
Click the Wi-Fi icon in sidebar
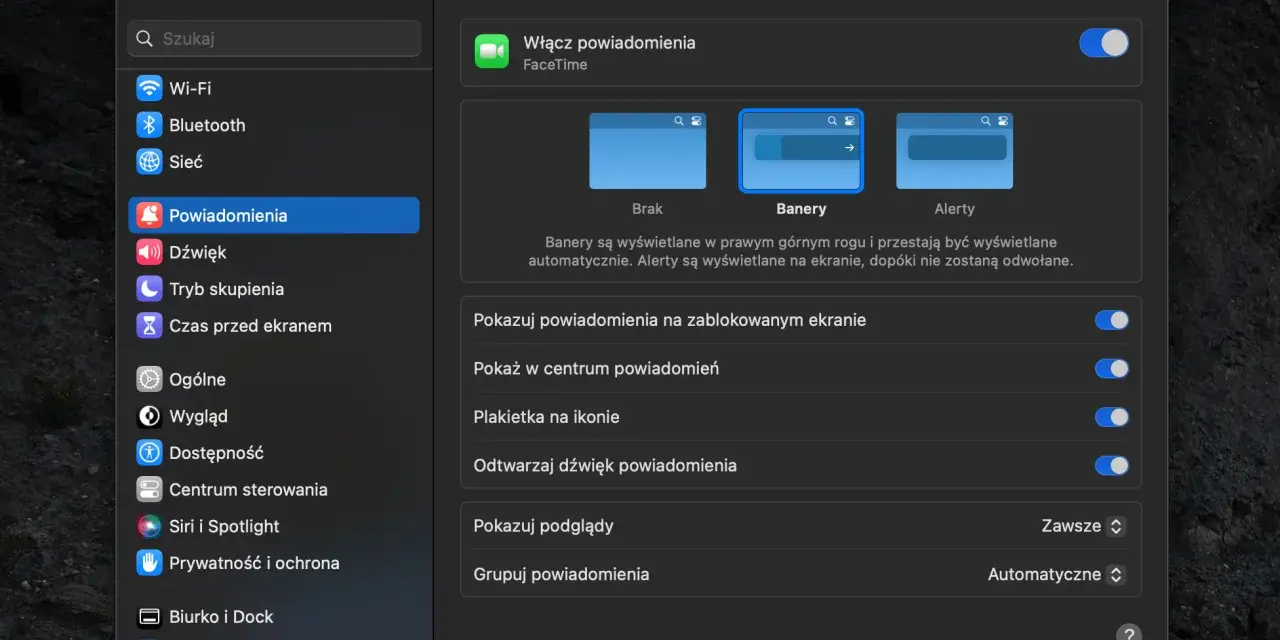point(149,88)
